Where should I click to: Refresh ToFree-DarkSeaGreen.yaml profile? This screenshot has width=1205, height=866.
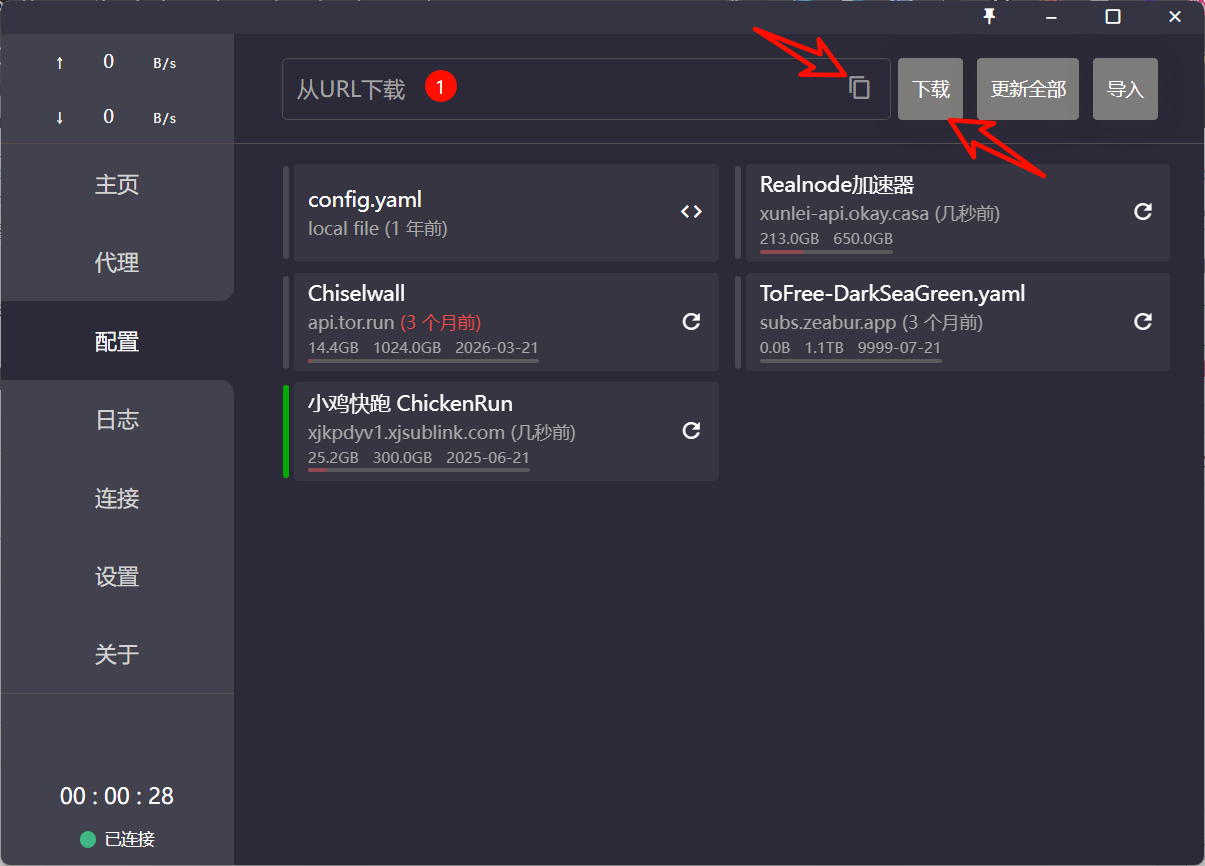point(1143,321)
